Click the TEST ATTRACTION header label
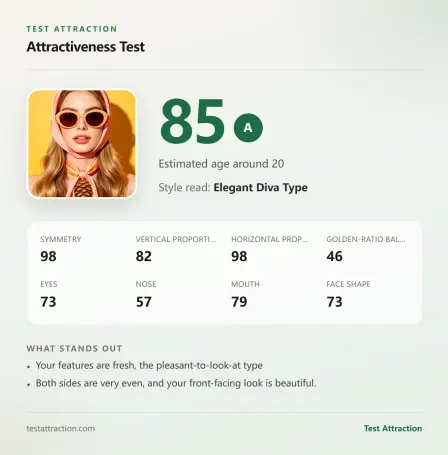The height and width of the screenshot is (455, 448). point(72,29)
